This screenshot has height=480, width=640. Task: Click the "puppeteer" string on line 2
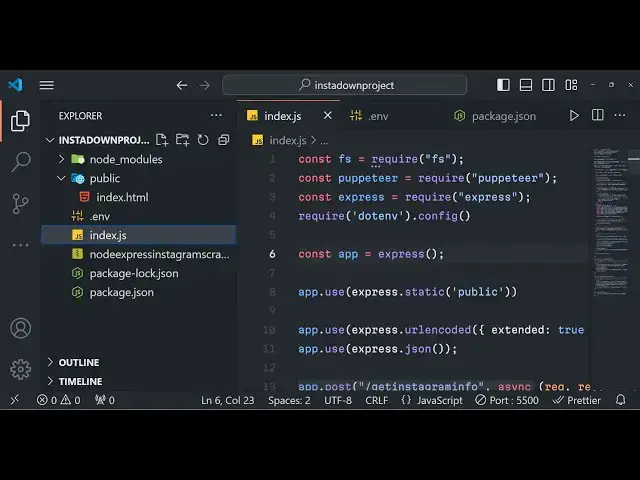(x=509, y=178)
